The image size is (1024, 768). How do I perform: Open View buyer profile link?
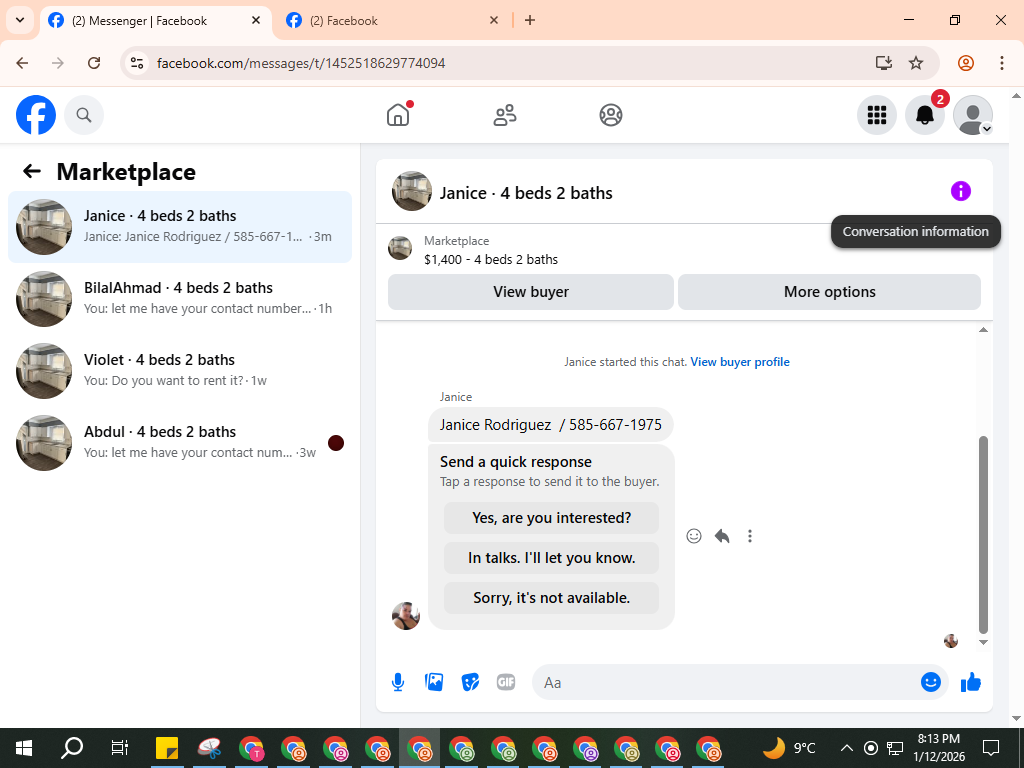pos(740,362)
